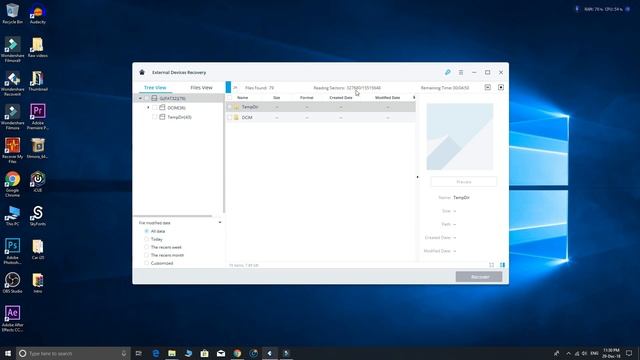
Task: Click the back arrow icon beside Files found
Action: 235,87
